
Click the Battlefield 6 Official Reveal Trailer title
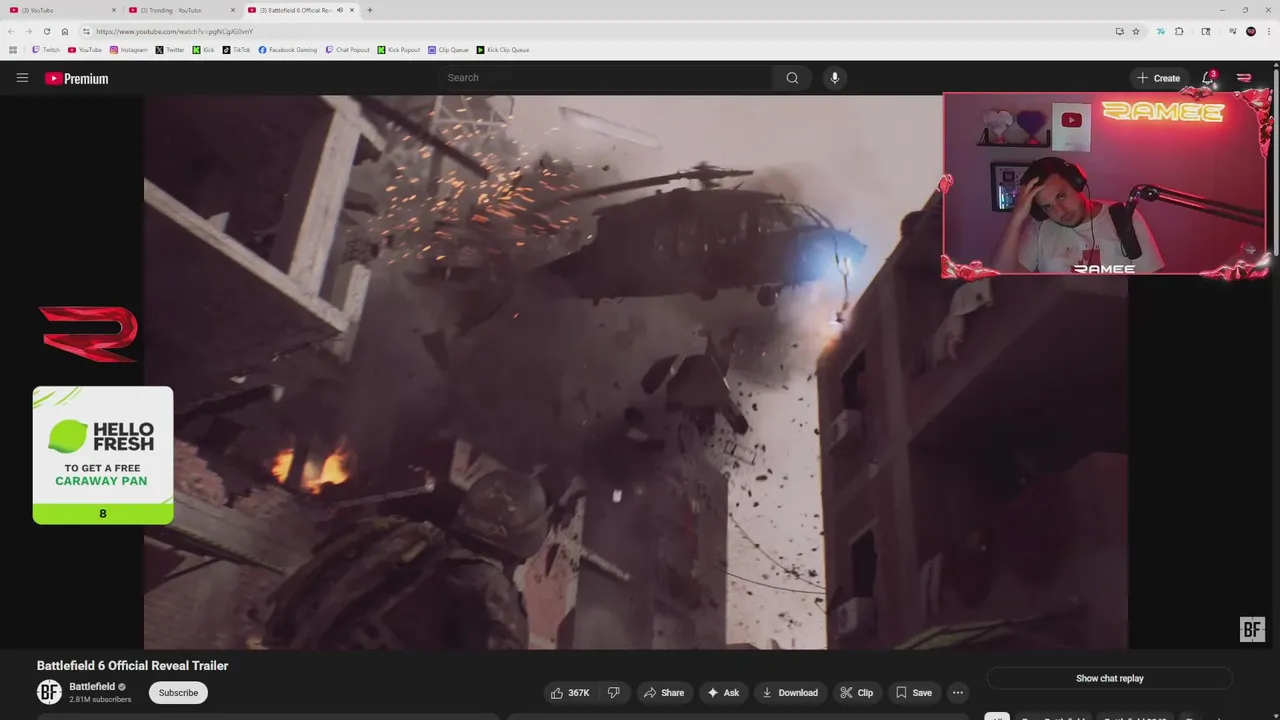point(133,666)
